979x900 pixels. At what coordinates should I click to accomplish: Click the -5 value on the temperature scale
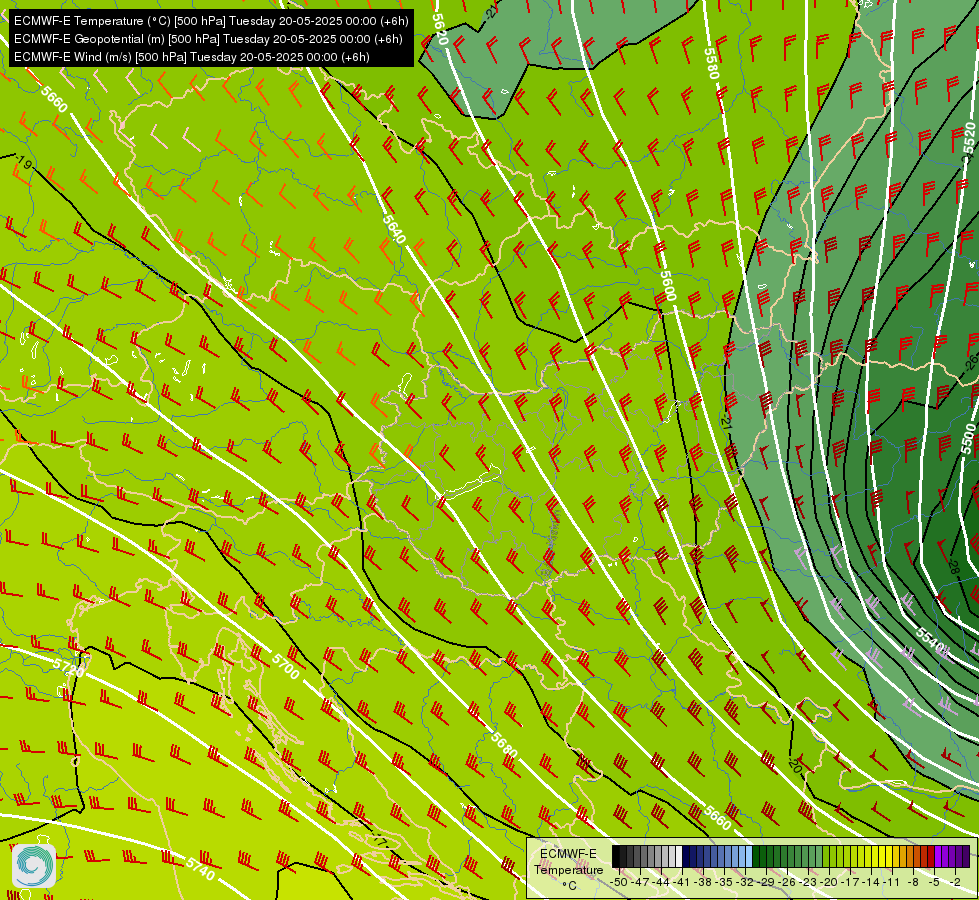coord(933,882)
